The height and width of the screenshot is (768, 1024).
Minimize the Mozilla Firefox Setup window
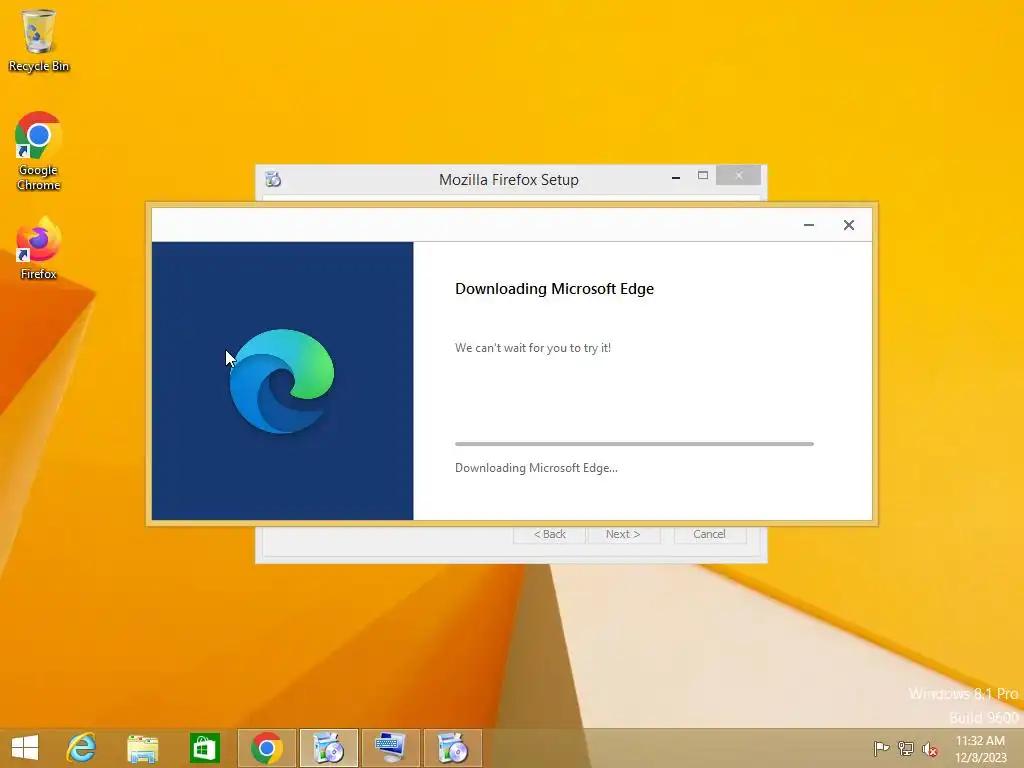point(676,176)
